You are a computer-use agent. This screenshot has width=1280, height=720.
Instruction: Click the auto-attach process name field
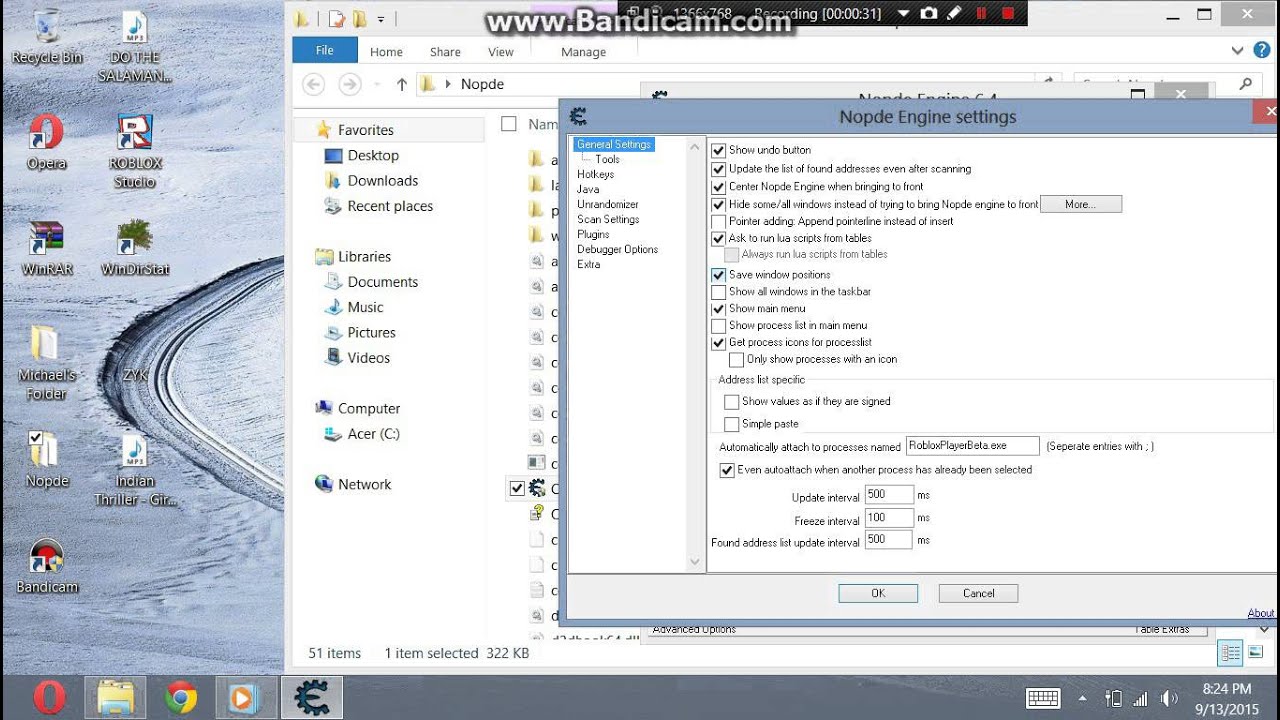[x=972, y=446]
